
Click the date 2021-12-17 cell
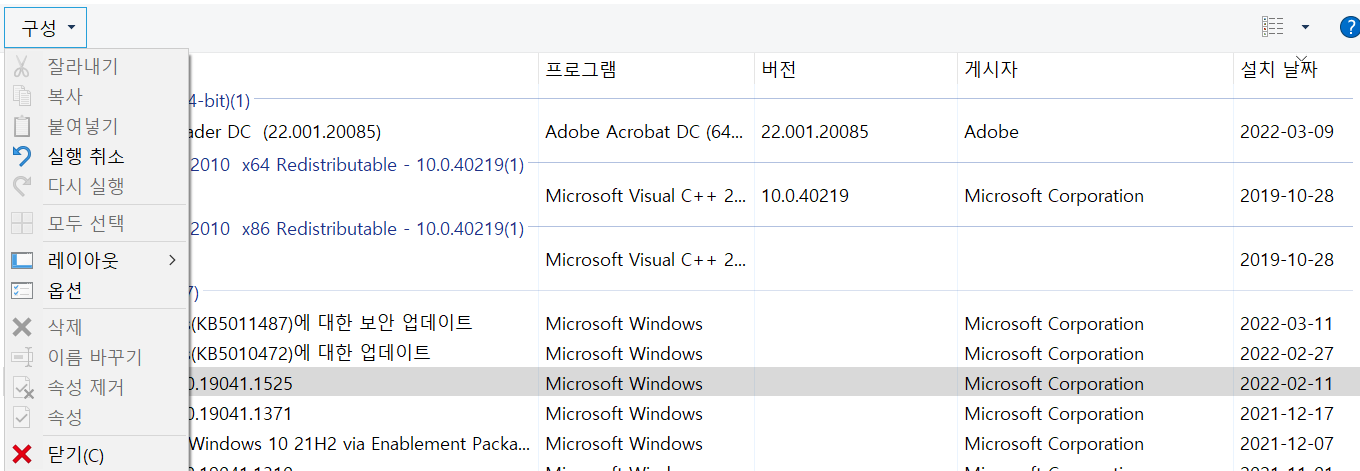(1287, 414)
